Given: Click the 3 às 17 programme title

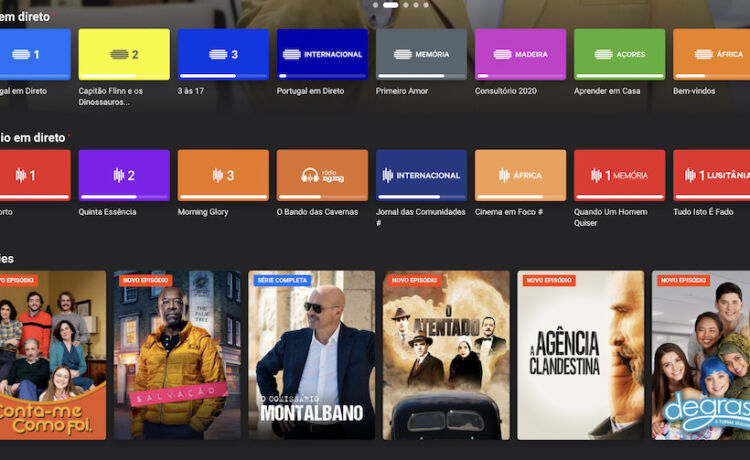Looking at the screenshot, I should click(x=190, y=91).
